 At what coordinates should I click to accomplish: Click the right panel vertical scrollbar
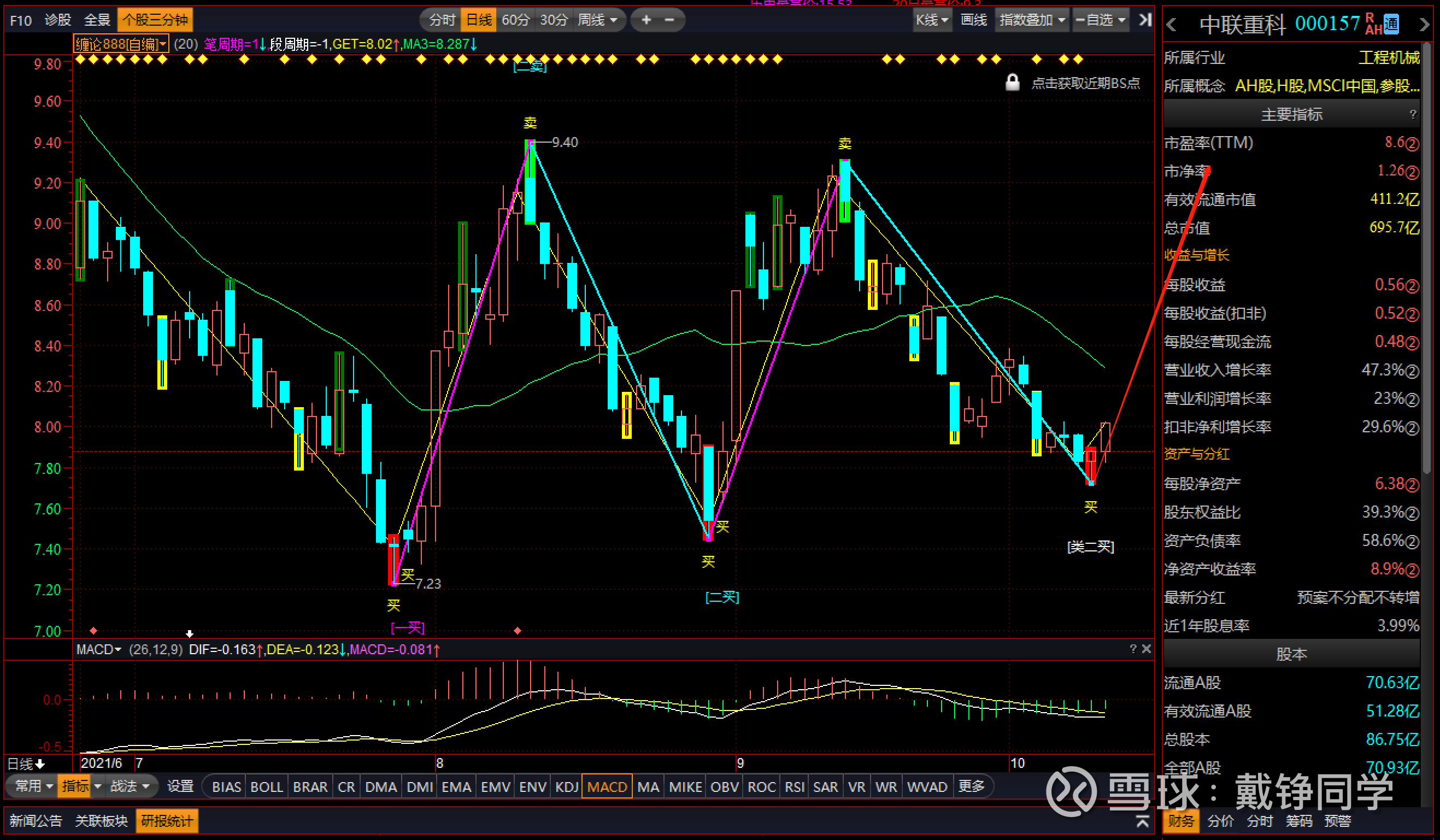[x=1426, y=257]
